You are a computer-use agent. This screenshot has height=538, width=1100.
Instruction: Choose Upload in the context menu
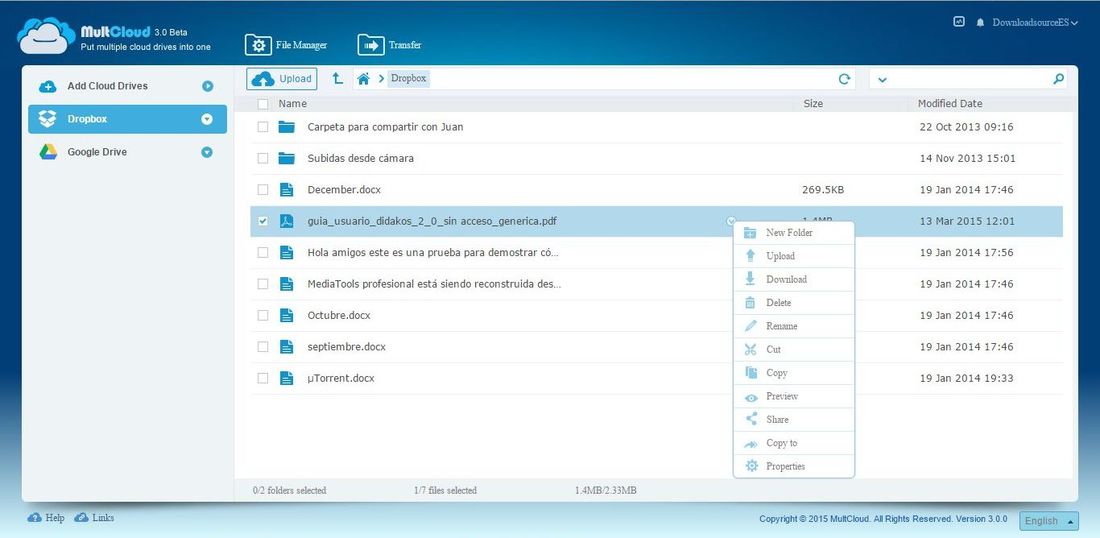[793, 256]
